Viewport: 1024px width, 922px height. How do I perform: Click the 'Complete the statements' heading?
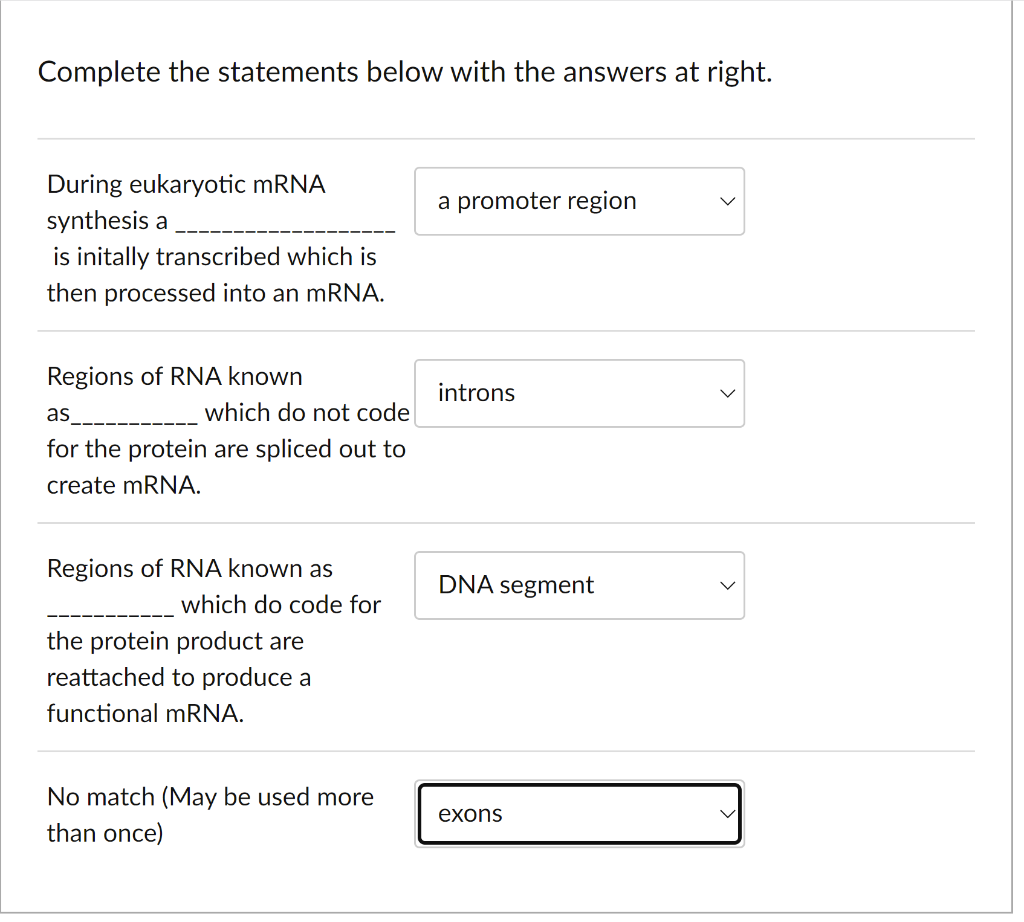tap(404, 71)
